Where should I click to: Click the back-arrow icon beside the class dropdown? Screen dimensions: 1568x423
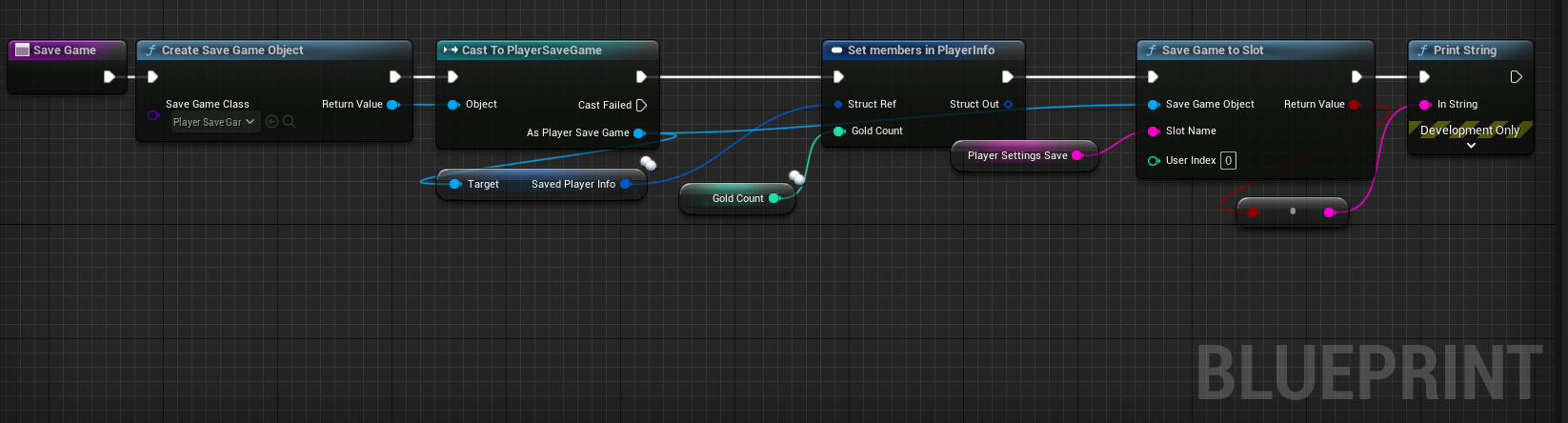coord(271,122)
